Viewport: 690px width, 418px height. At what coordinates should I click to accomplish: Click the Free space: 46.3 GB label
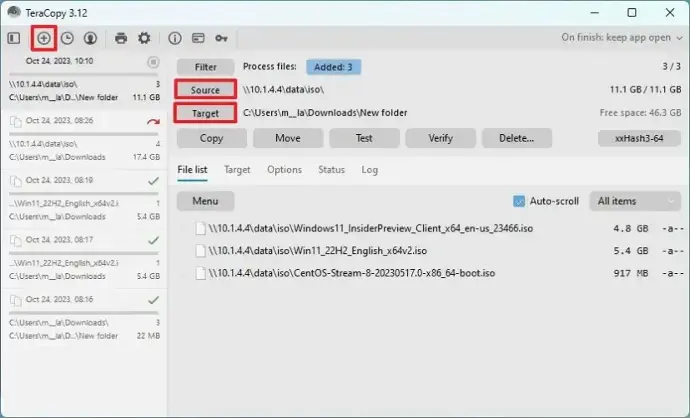640,113
